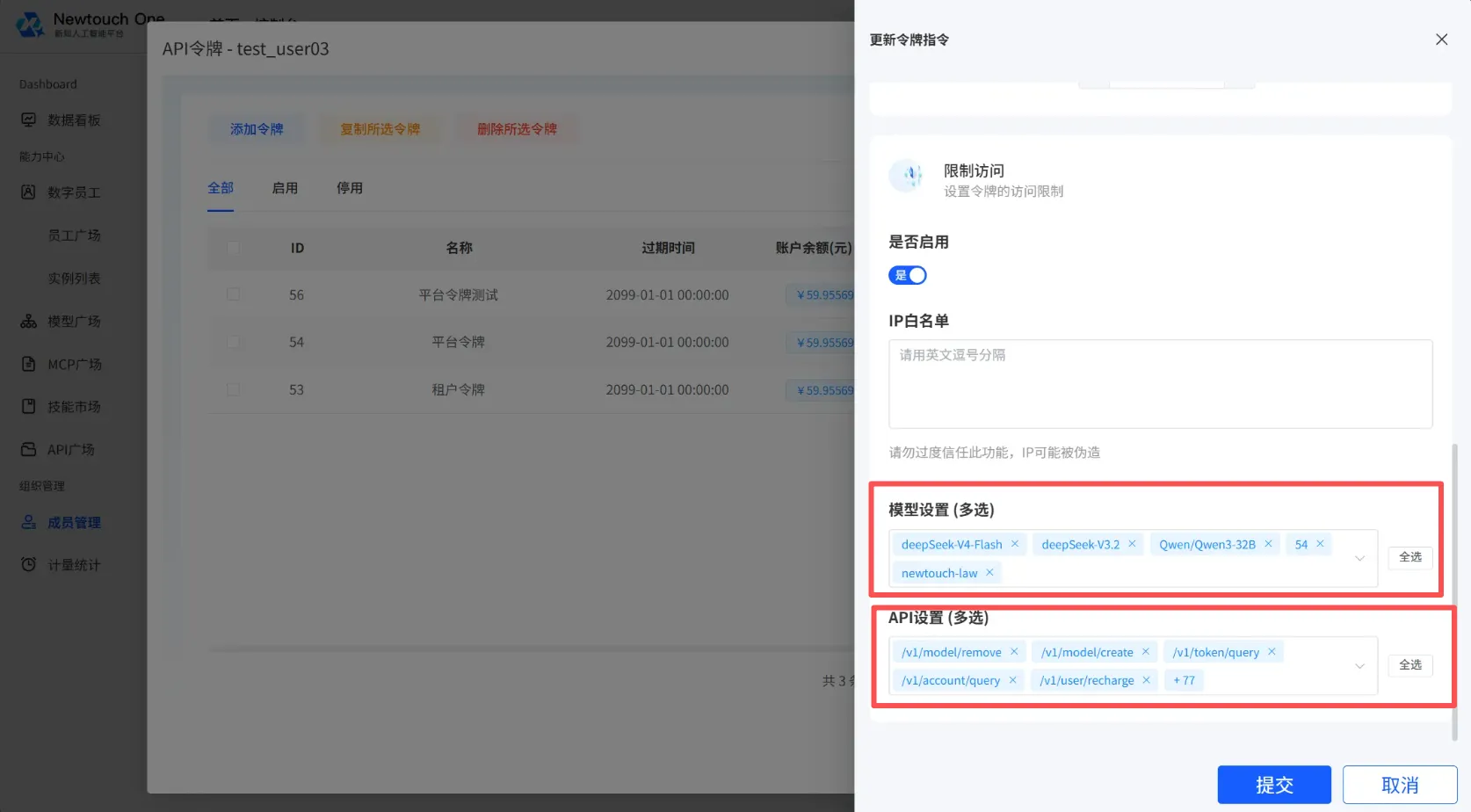The height and width of the screenshot is (812, 1471).
Task: Remove the 54 model tag
Action: coord(1320,544)
